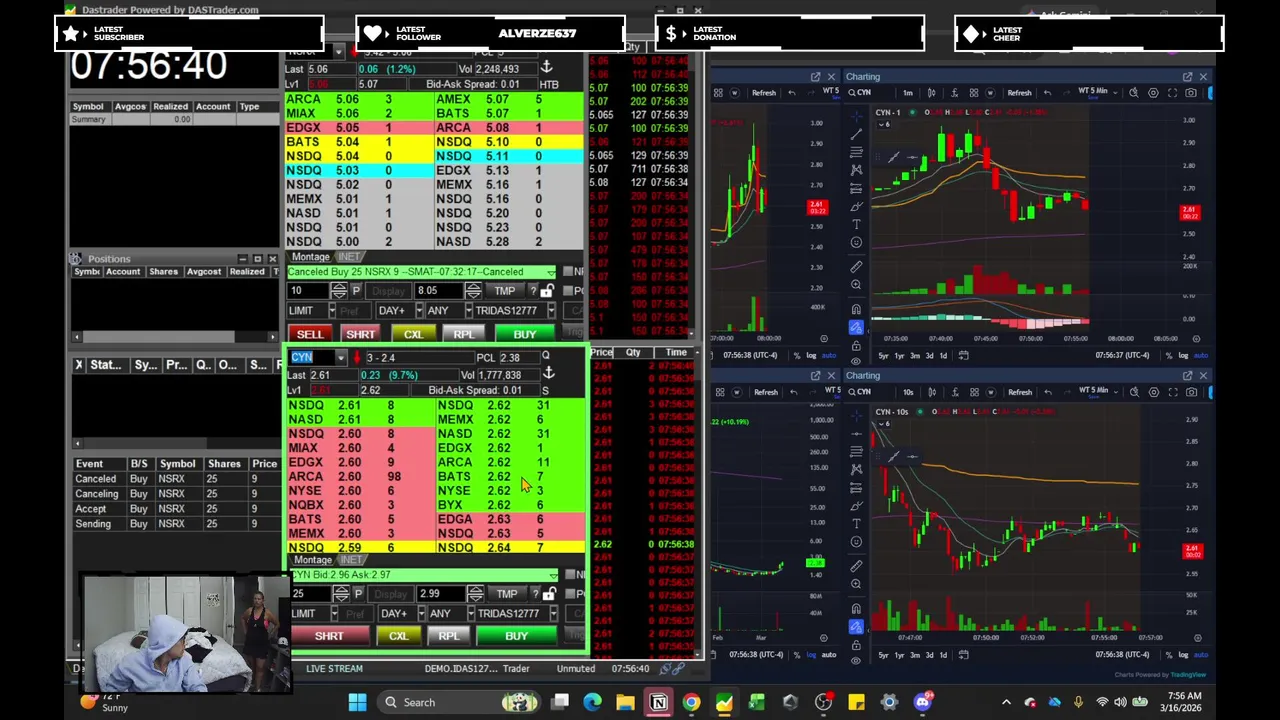Screen dimensions: 1280x720
Task: Select 1d range in CYN 10s chart
Action: (942, 655)
